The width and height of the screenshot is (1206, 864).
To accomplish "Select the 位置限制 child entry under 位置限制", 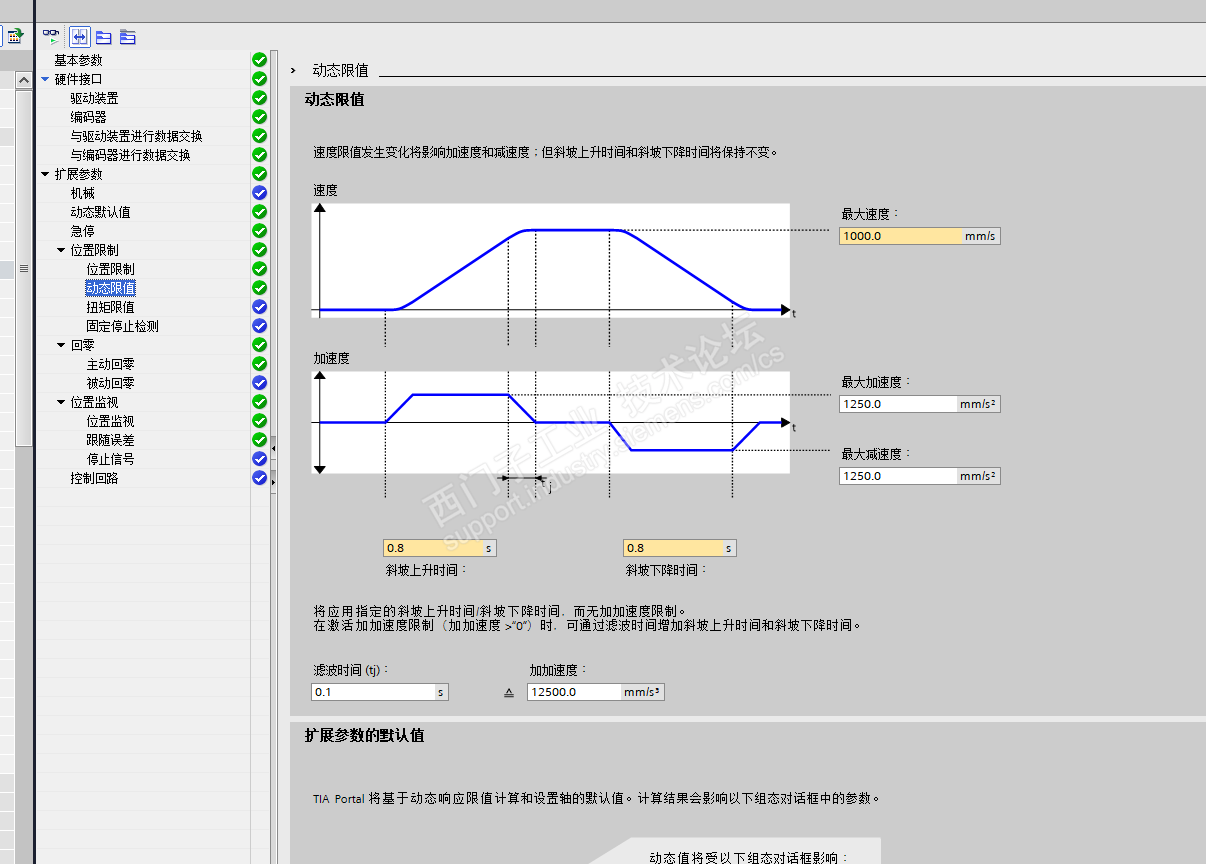I will coord(110,269).
